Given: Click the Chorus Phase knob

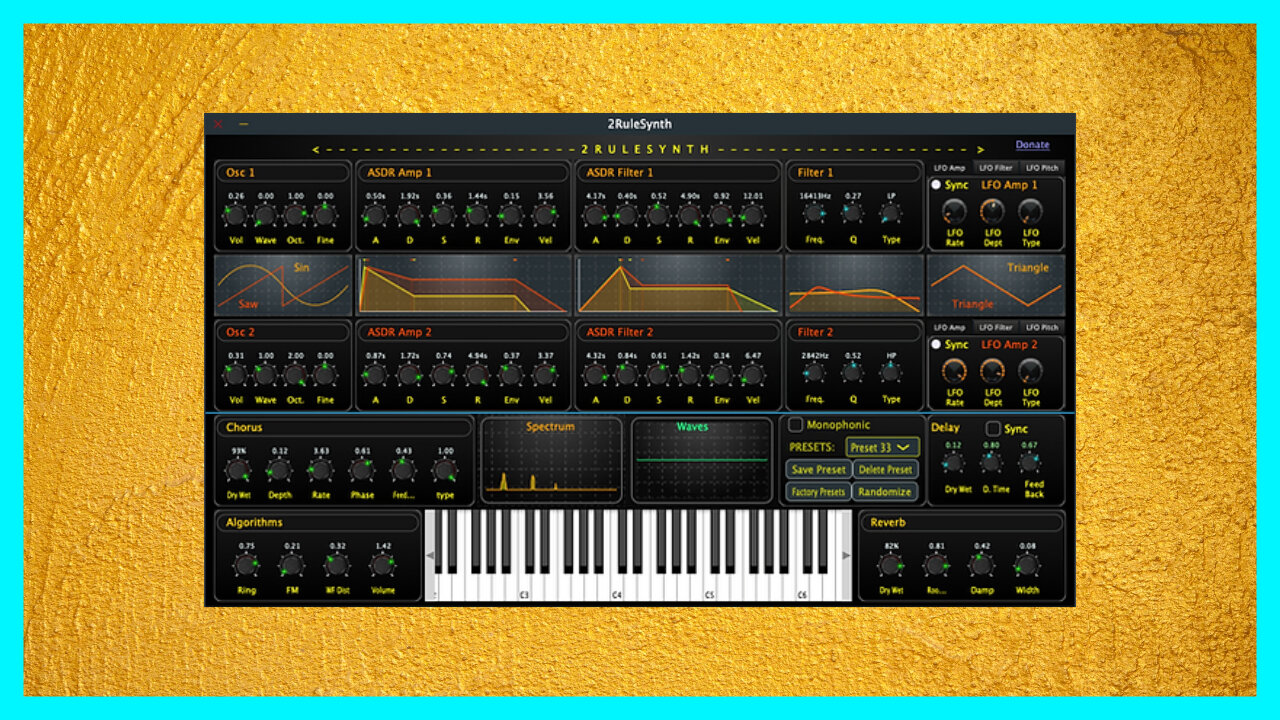Looking at the screenshot, I should (x=362, y=470).
